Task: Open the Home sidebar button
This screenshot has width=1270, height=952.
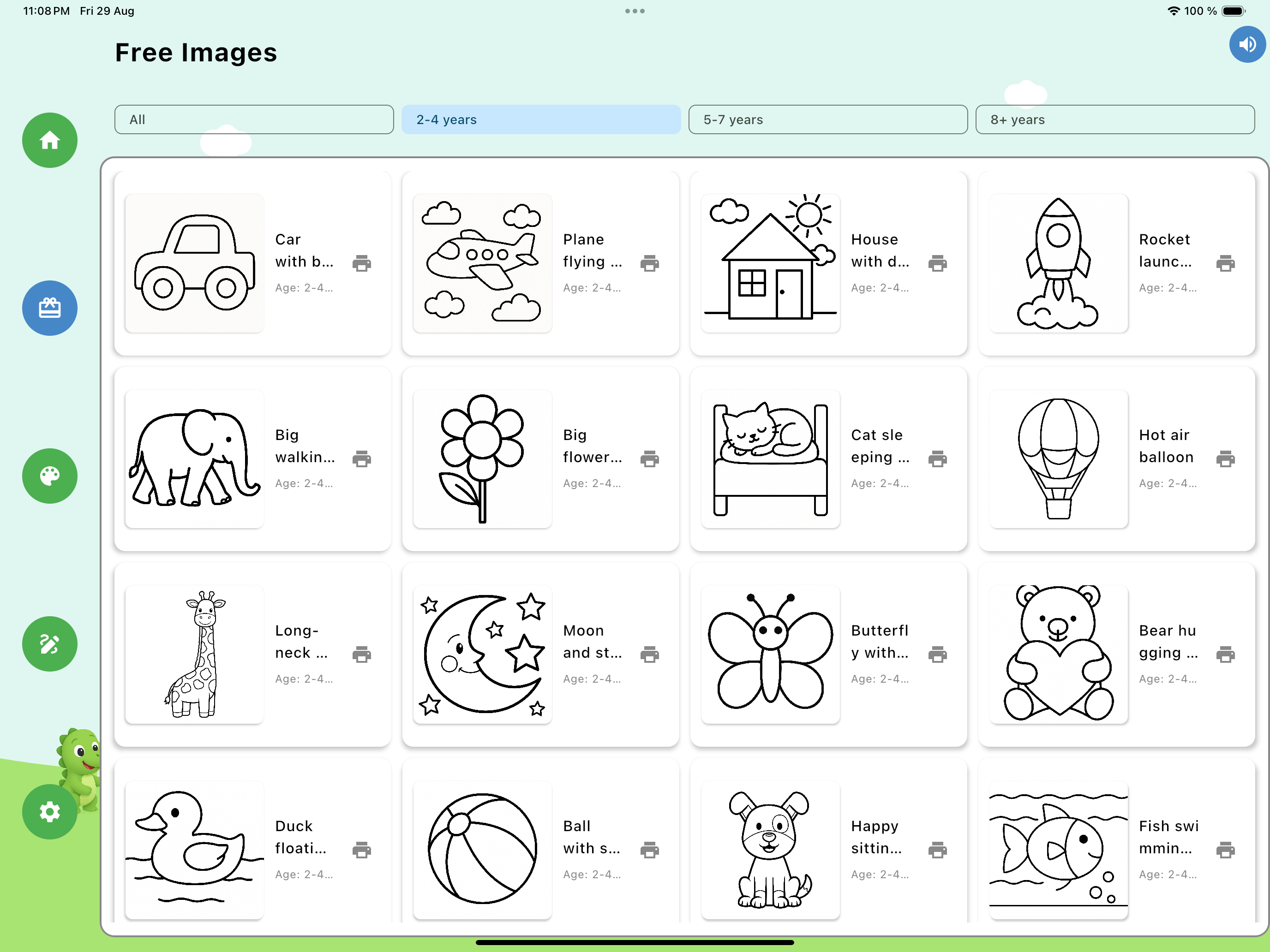Action: pyautogui.click(x=50, y=140)
